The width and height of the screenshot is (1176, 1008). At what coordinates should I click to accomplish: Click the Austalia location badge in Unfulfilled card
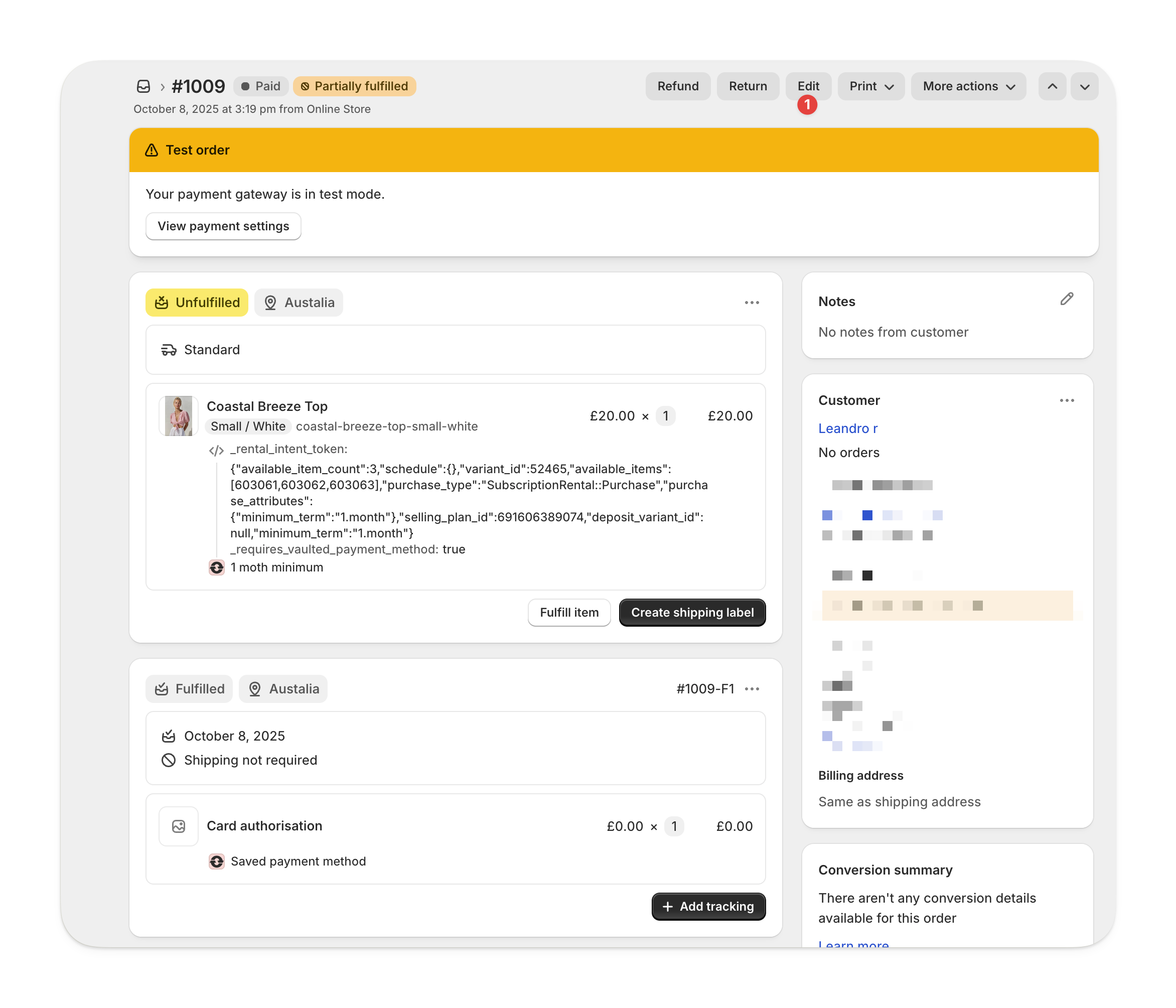pos(299,303)
